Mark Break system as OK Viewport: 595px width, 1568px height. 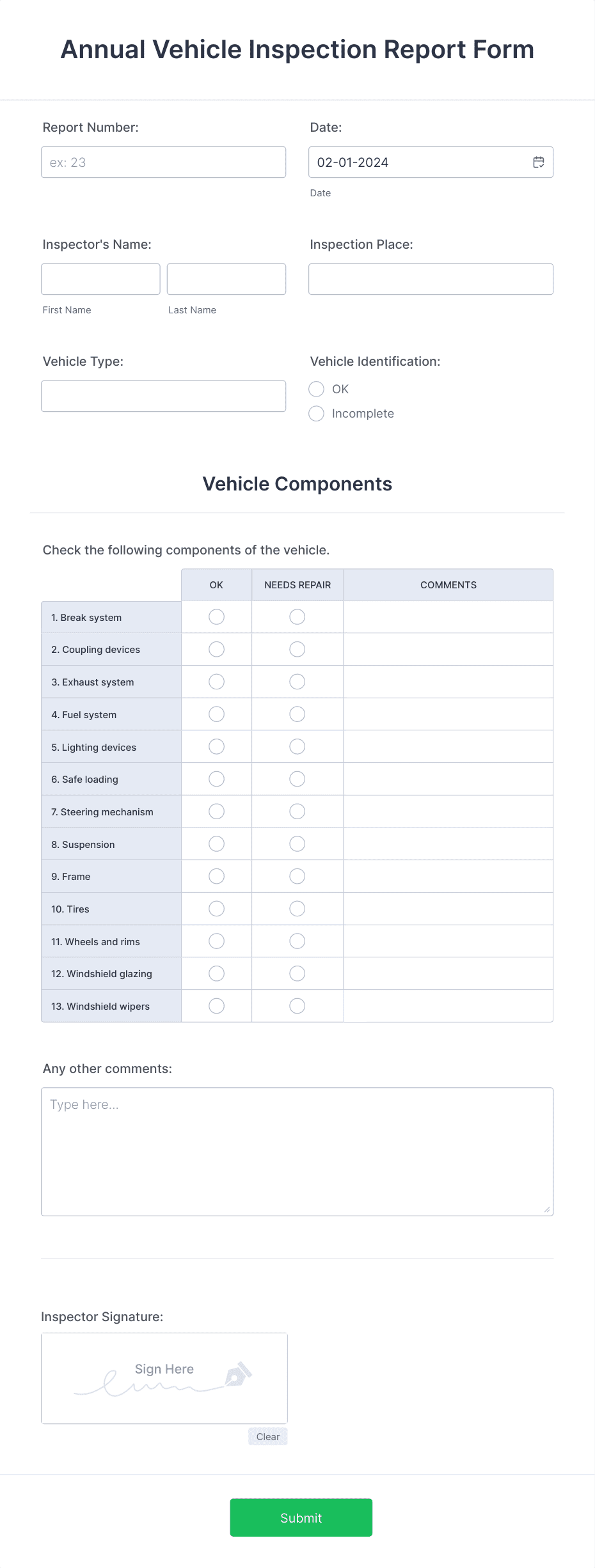pyautogui.click(x=216, y=617)
